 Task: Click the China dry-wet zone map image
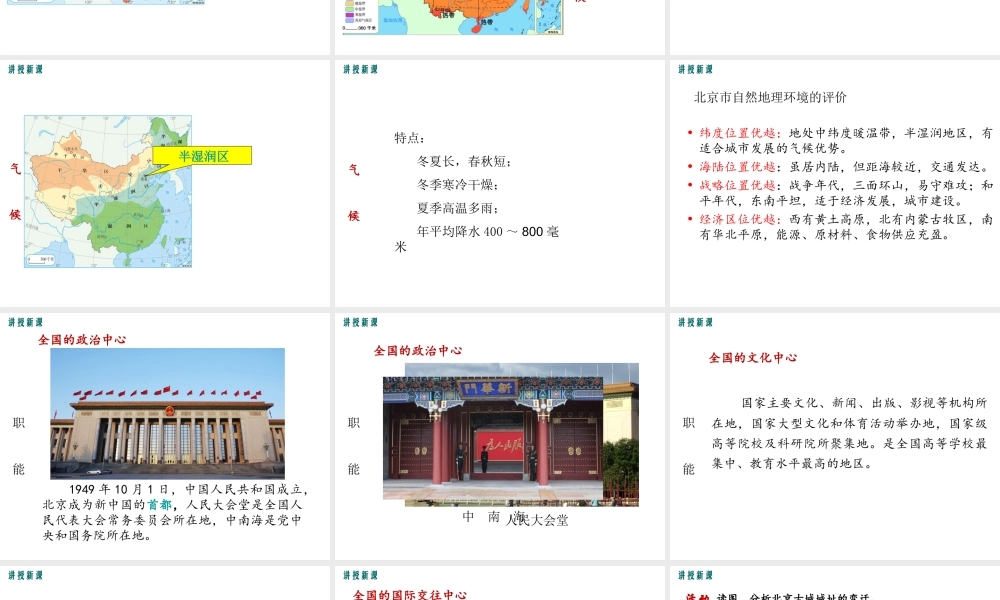tap(108, 191)
